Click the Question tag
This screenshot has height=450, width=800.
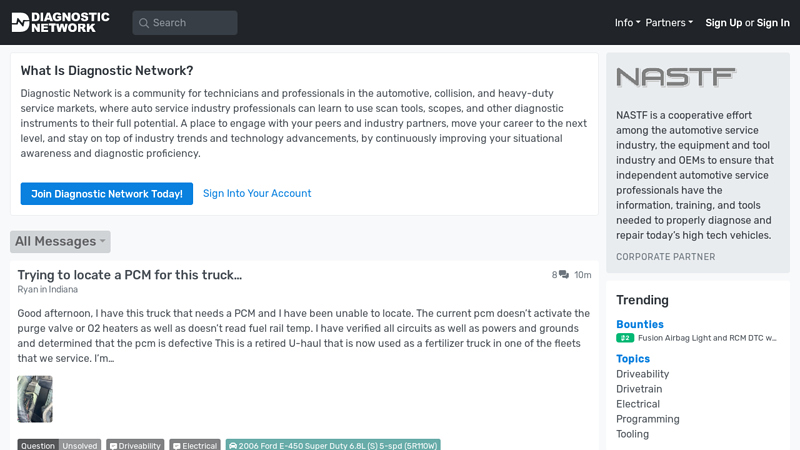[38, 445]
